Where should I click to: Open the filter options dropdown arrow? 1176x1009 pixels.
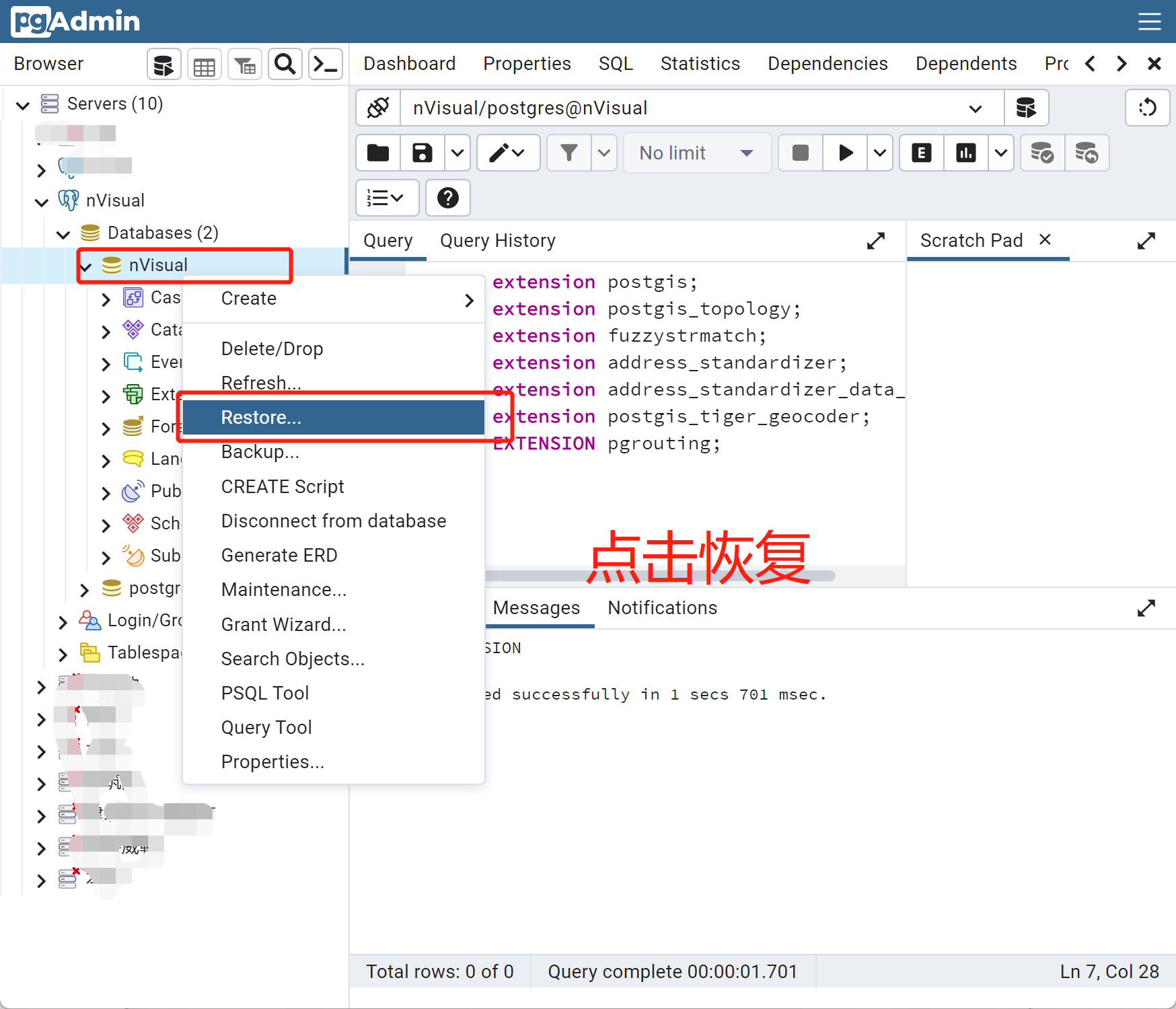tap(604, 153)
